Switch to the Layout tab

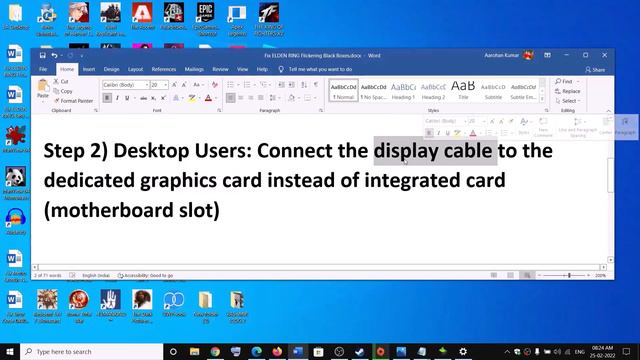pyautogui.click(x=135, y=69)
